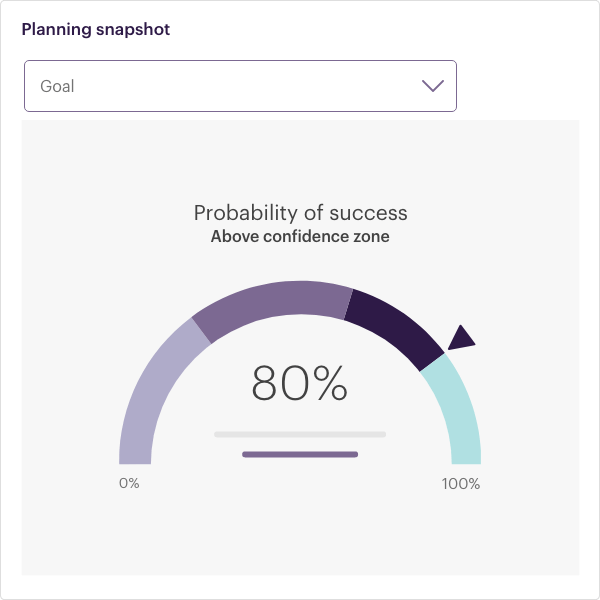Click the 0% gauge label
Viewport: 600px width, 600px height.
(x=129, y=483)
